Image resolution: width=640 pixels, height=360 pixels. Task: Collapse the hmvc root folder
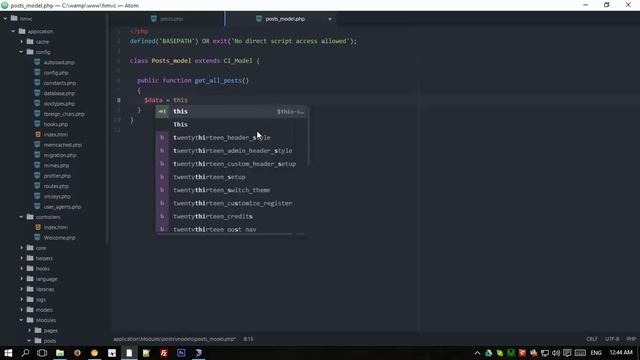[x=5, y=18]
